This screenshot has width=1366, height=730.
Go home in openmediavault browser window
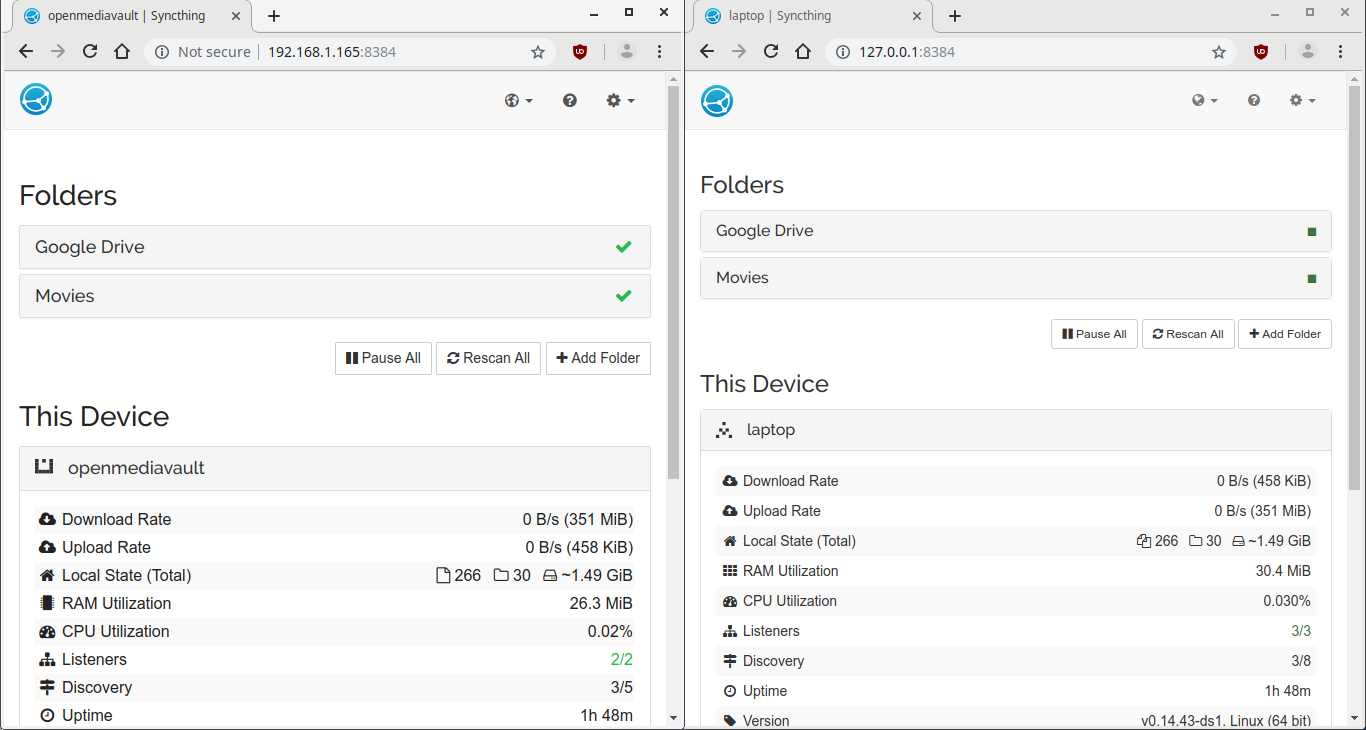pyautogui.click(x=122, y=52)
